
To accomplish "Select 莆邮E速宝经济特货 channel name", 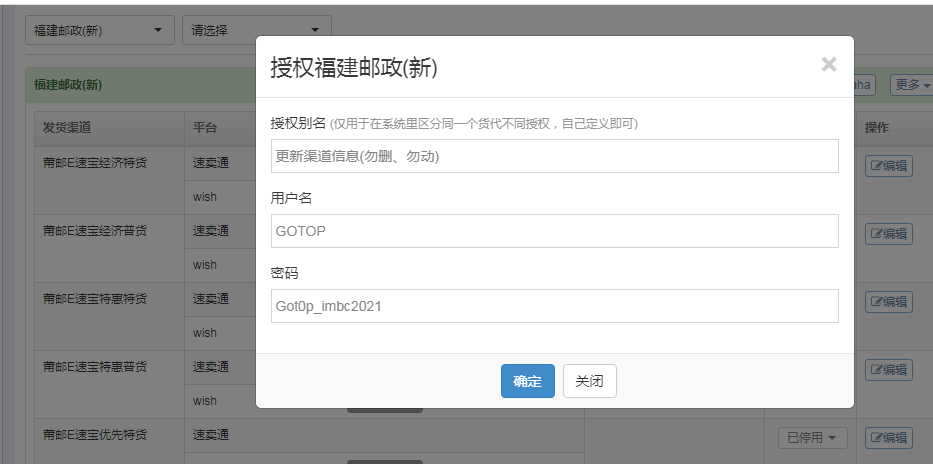I will (x=95, y=163).
